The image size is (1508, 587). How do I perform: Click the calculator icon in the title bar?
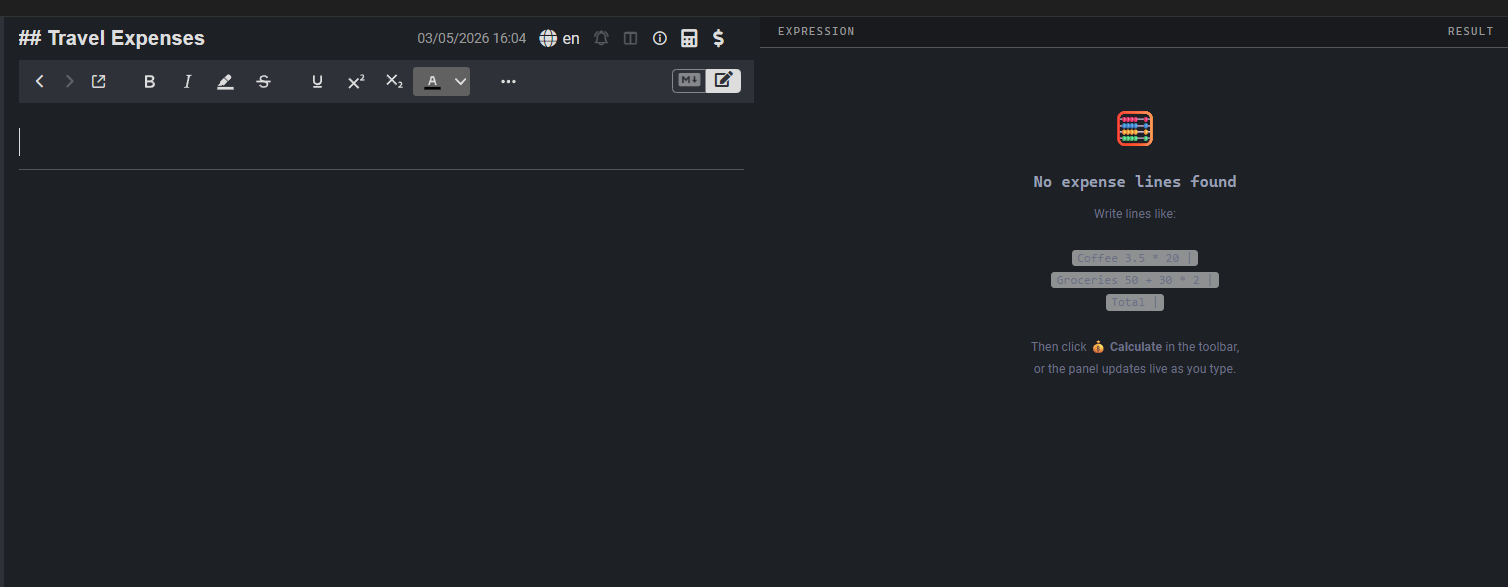[x=689, y=38]
